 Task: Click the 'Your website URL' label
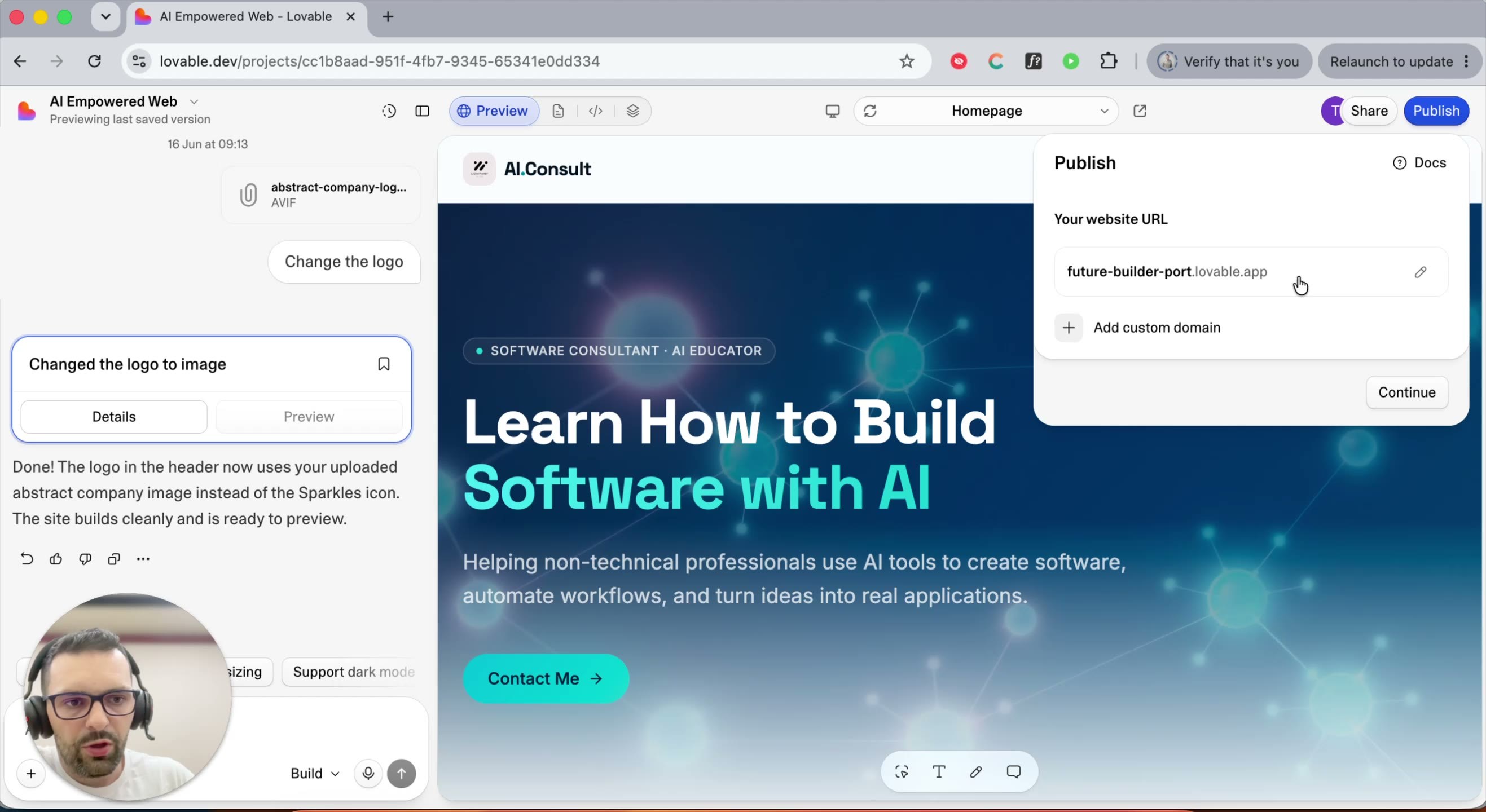tap(1110, 219)
